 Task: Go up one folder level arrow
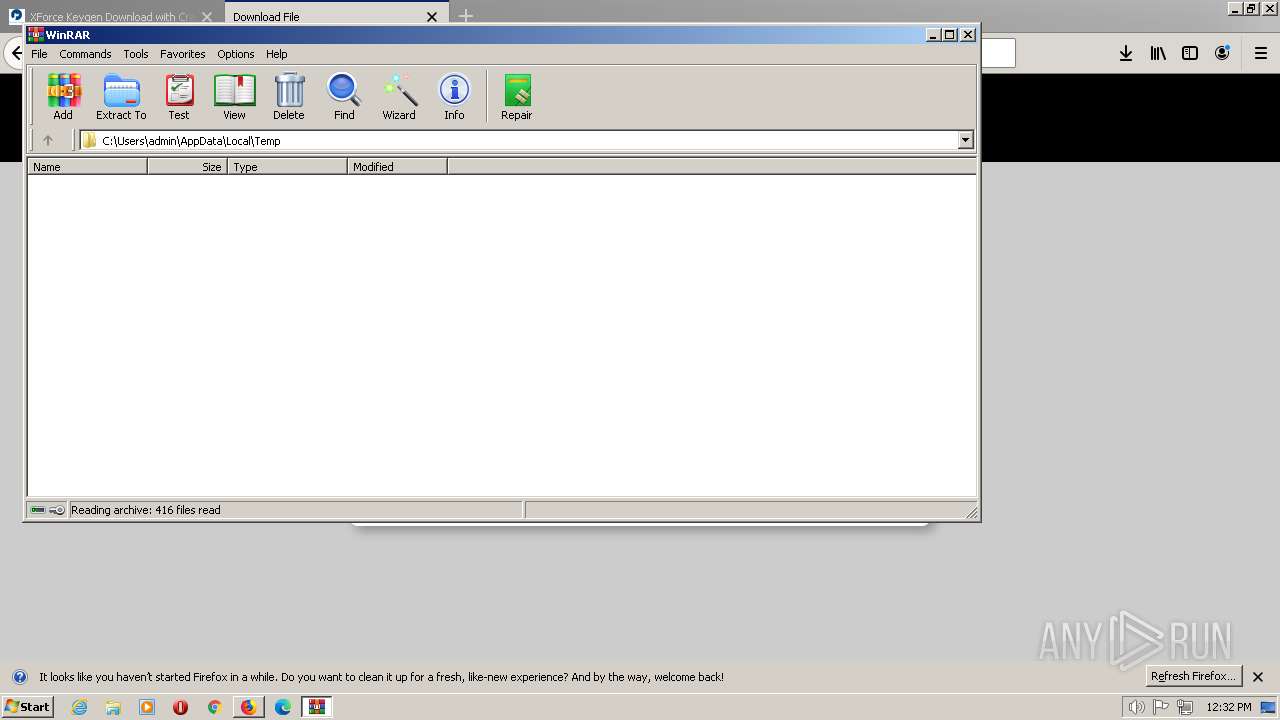47,141
